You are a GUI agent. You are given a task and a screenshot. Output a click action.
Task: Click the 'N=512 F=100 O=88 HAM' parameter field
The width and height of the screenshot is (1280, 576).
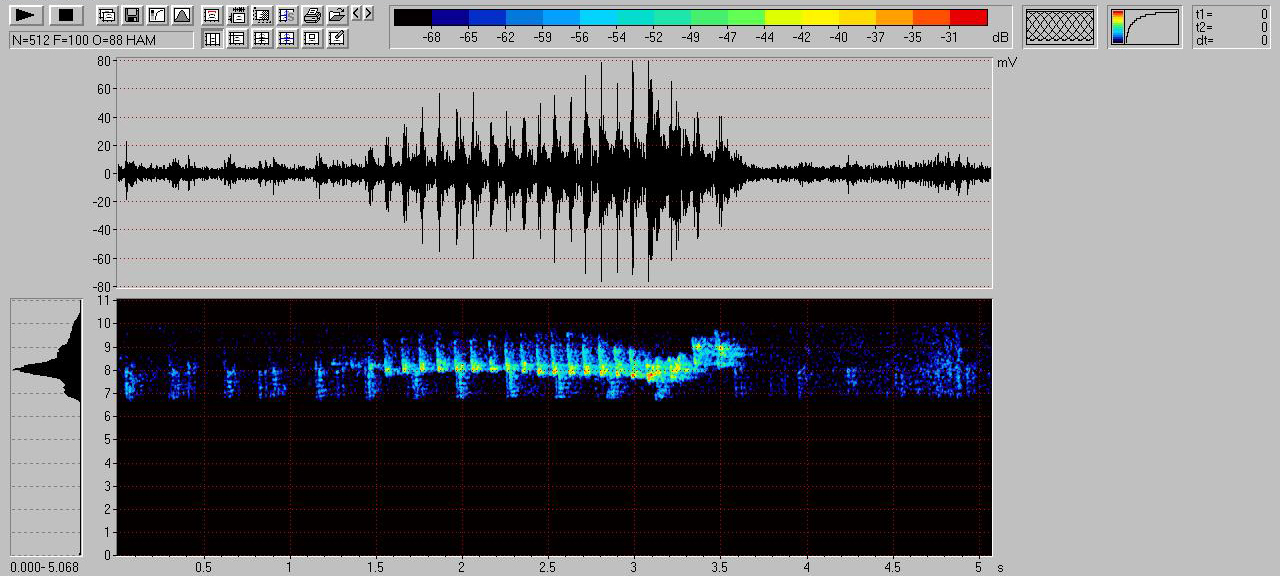[x=101, y=40]
